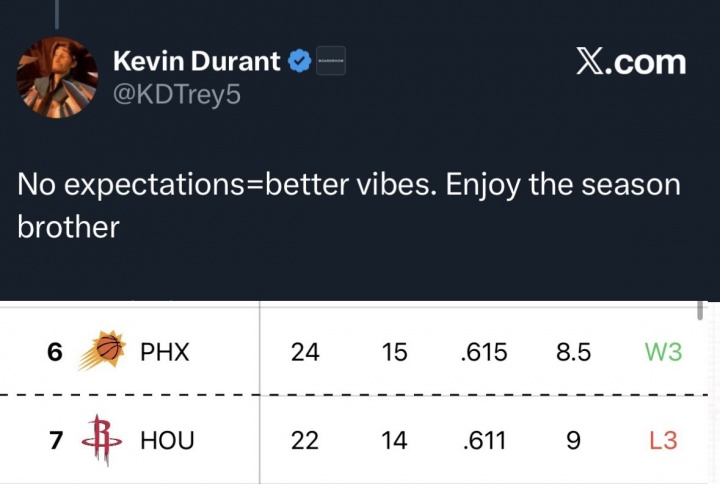The width and height of the screenshot is (720, 484).
Task: Click the green W3 streak indicator
Action: coord(664,353)
